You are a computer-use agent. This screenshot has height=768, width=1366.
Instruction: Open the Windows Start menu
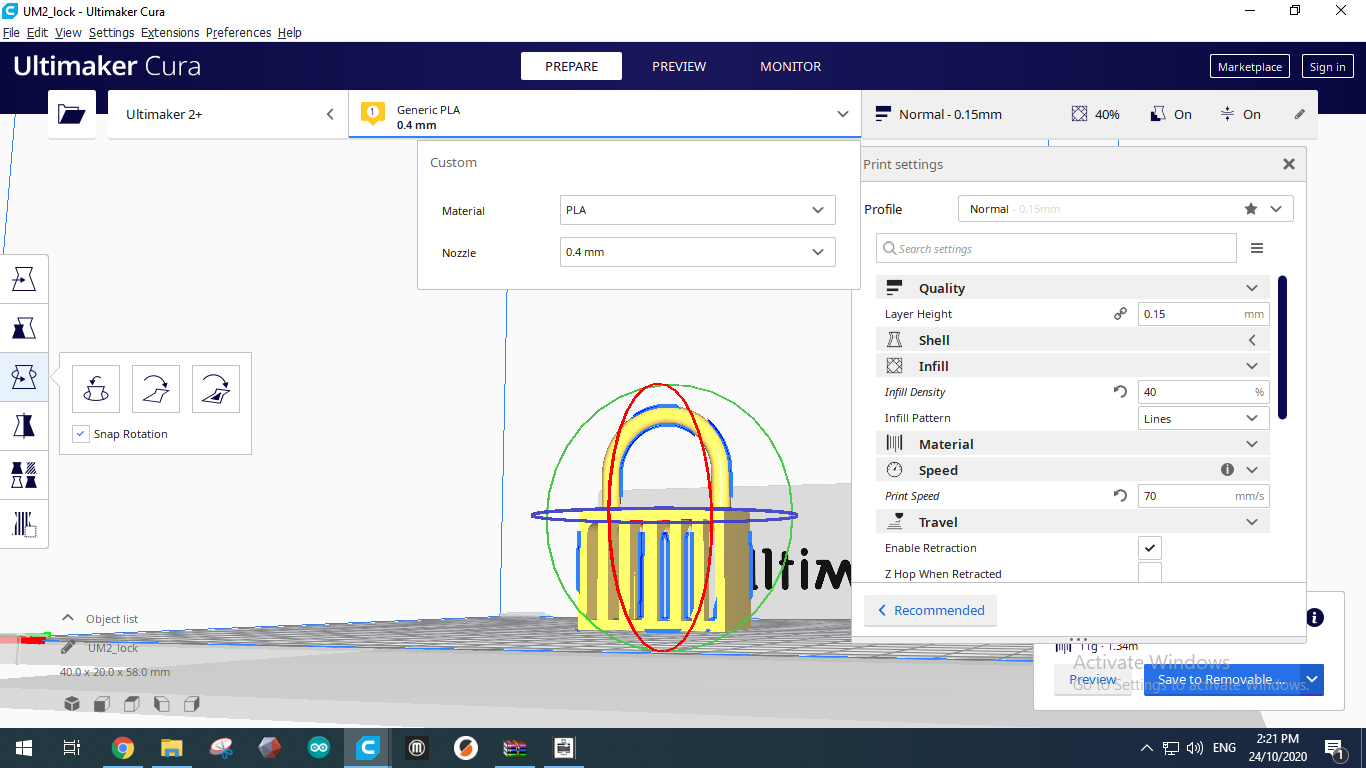(24, 747)
